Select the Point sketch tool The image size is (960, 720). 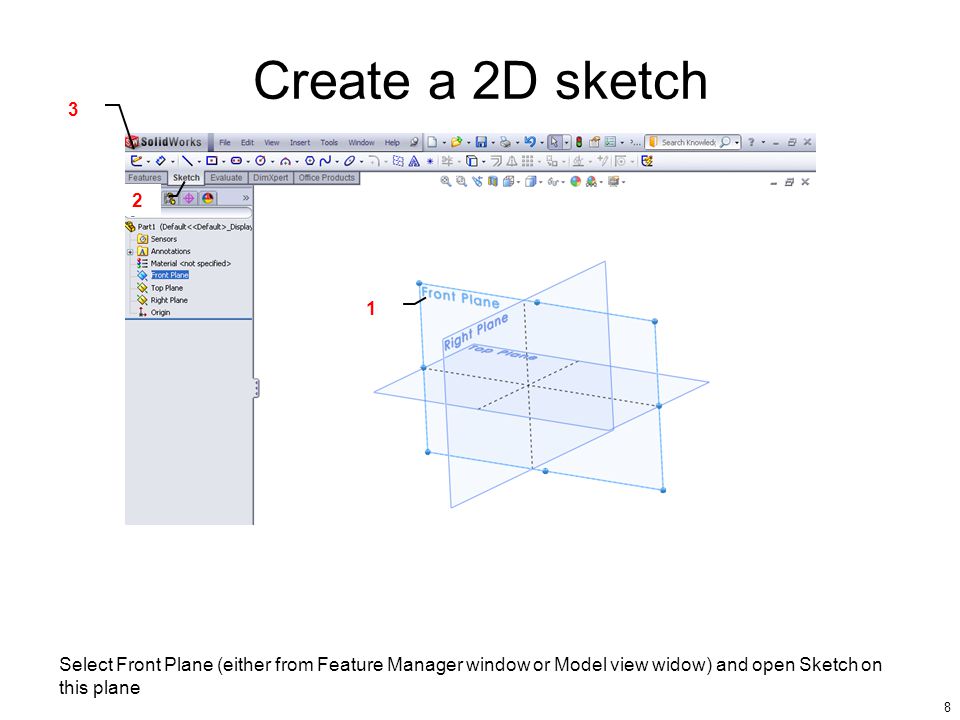[430, 162]
